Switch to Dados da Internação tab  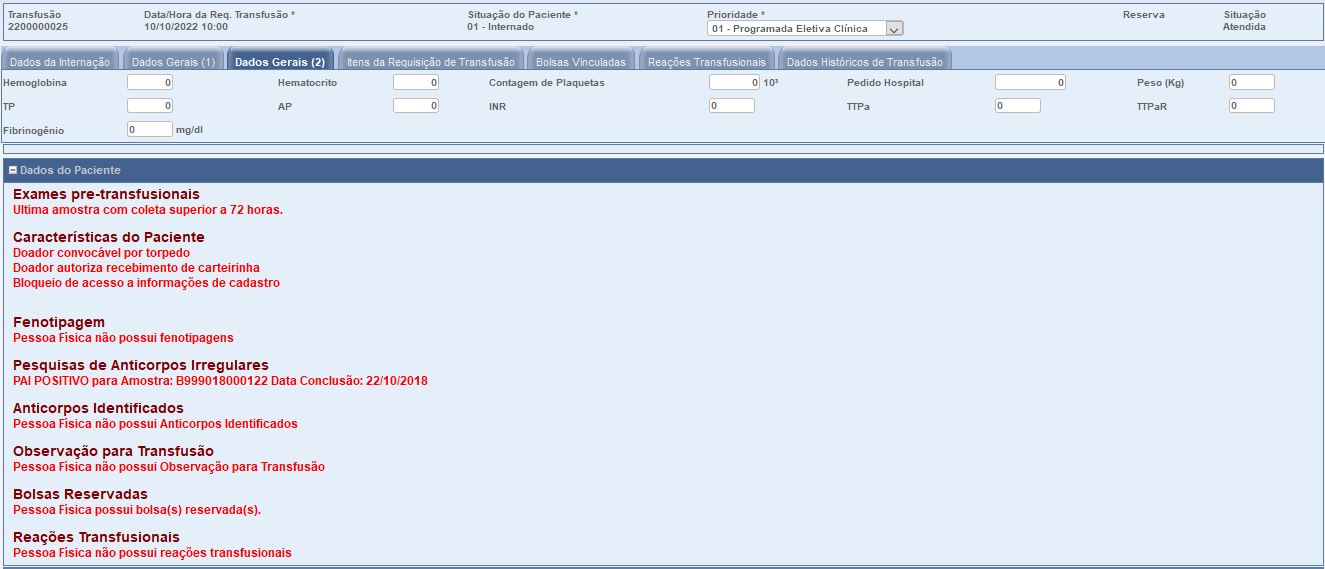60,62
